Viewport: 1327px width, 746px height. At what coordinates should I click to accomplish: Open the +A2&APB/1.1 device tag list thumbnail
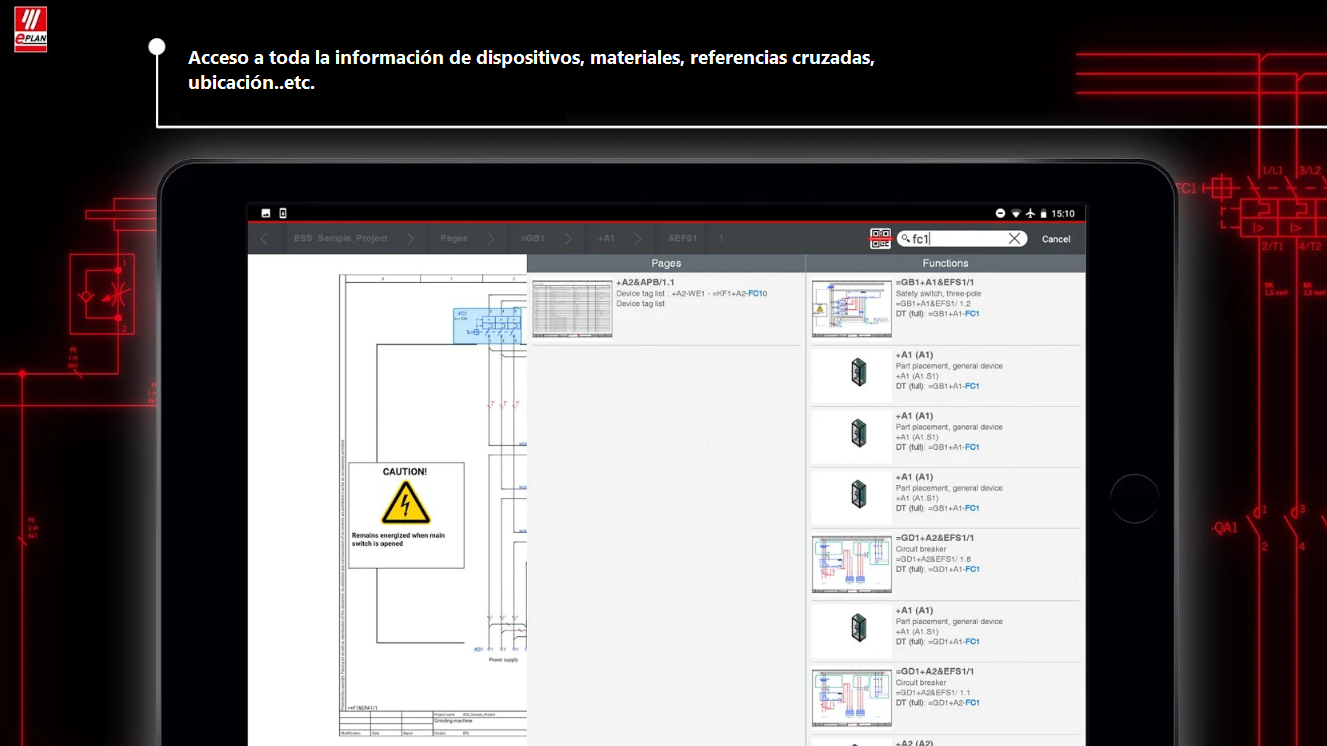click(572, 309)
